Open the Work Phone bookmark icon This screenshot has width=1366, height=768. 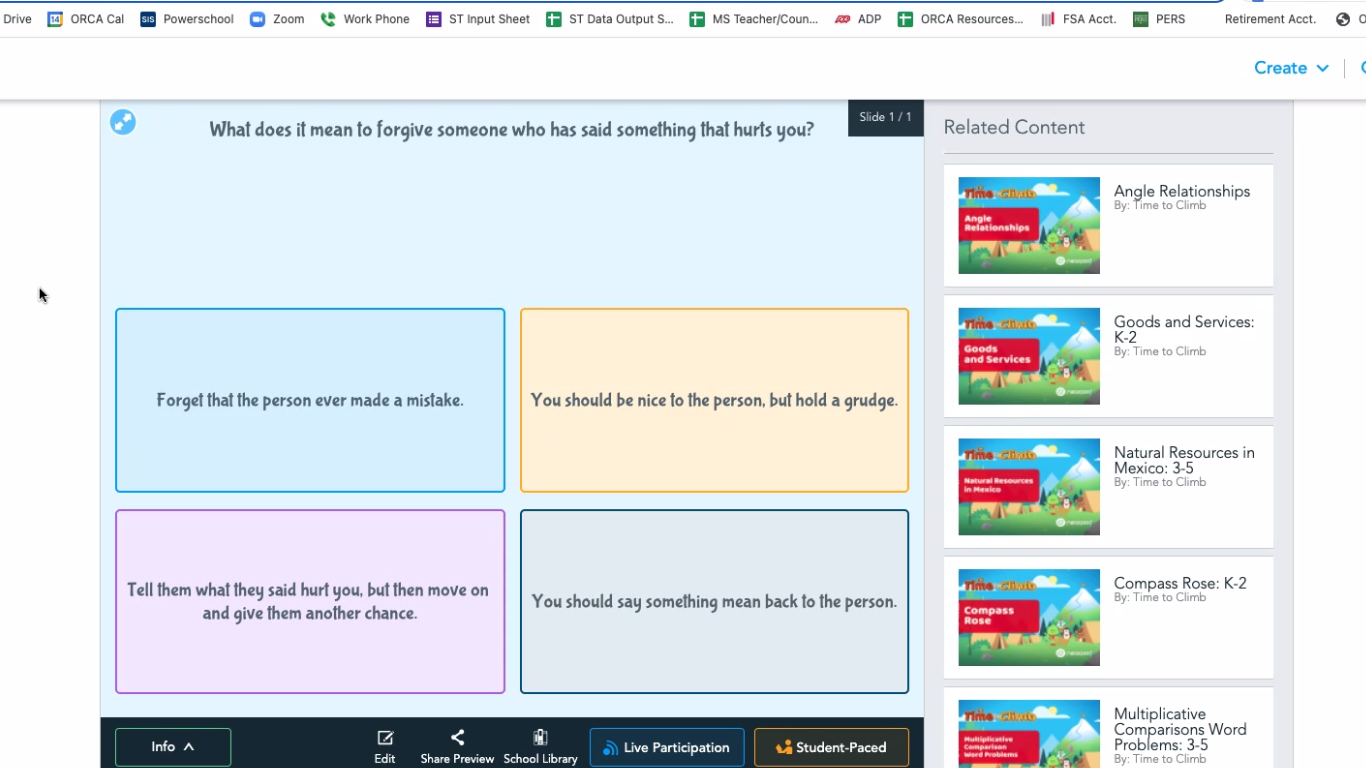pos(328,19)
